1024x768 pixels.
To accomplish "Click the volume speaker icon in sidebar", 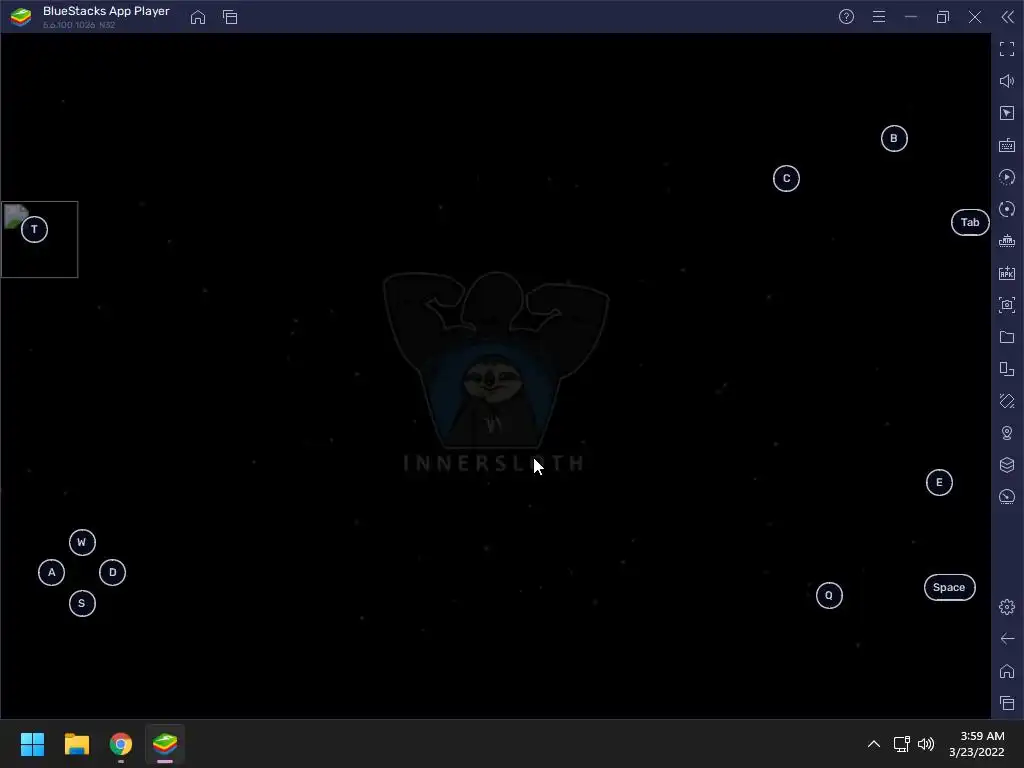I will tap(1007, 81).
